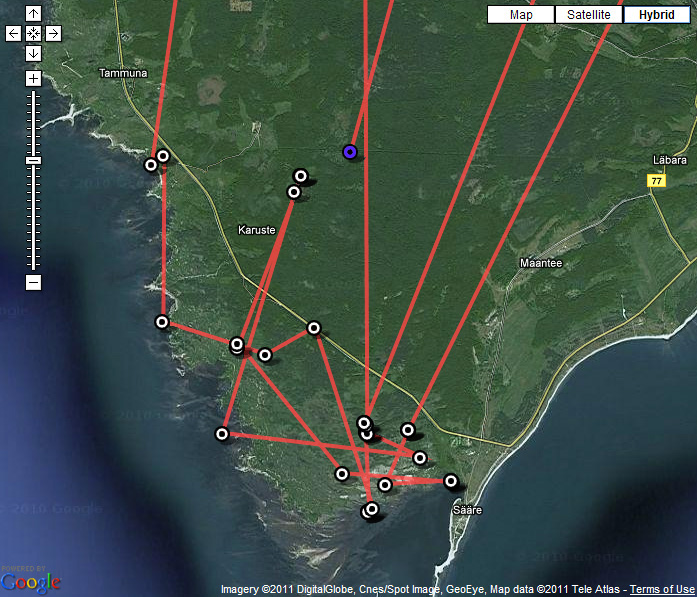697x597 pixels.
Task: Click the marker nearest Sääre
Action: 451,481
